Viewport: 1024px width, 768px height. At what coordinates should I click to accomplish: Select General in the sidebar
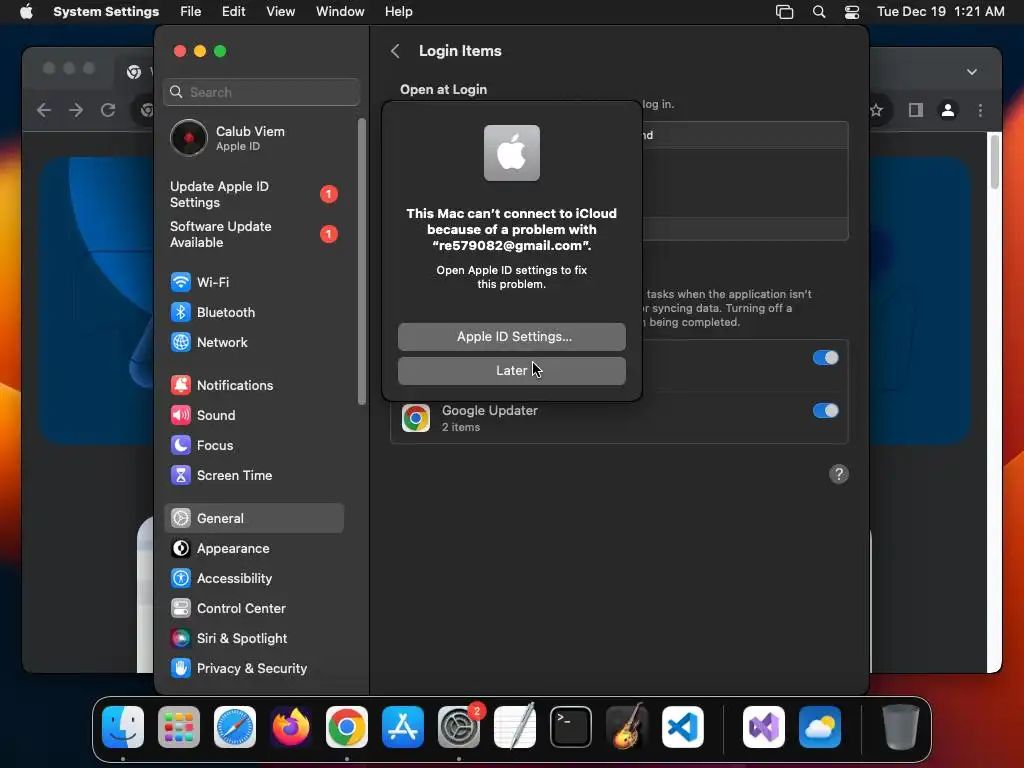(253, 519)
